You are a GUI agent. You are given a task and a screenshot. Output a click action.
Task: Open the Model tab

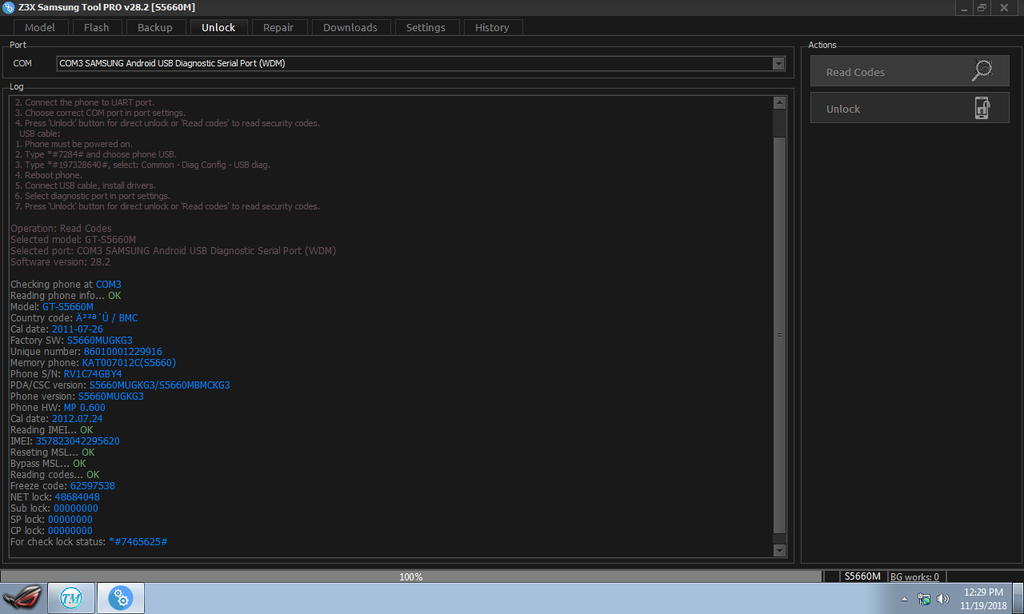coord(40,27)
